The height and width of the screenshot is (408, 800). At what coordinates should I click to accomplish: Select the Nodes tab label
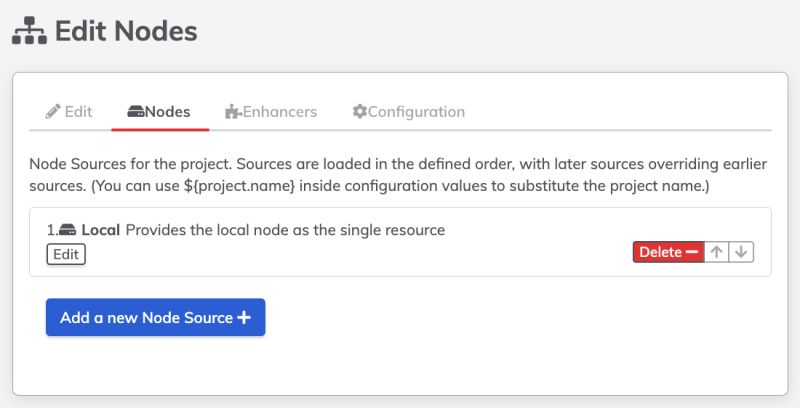pos(167,112)
